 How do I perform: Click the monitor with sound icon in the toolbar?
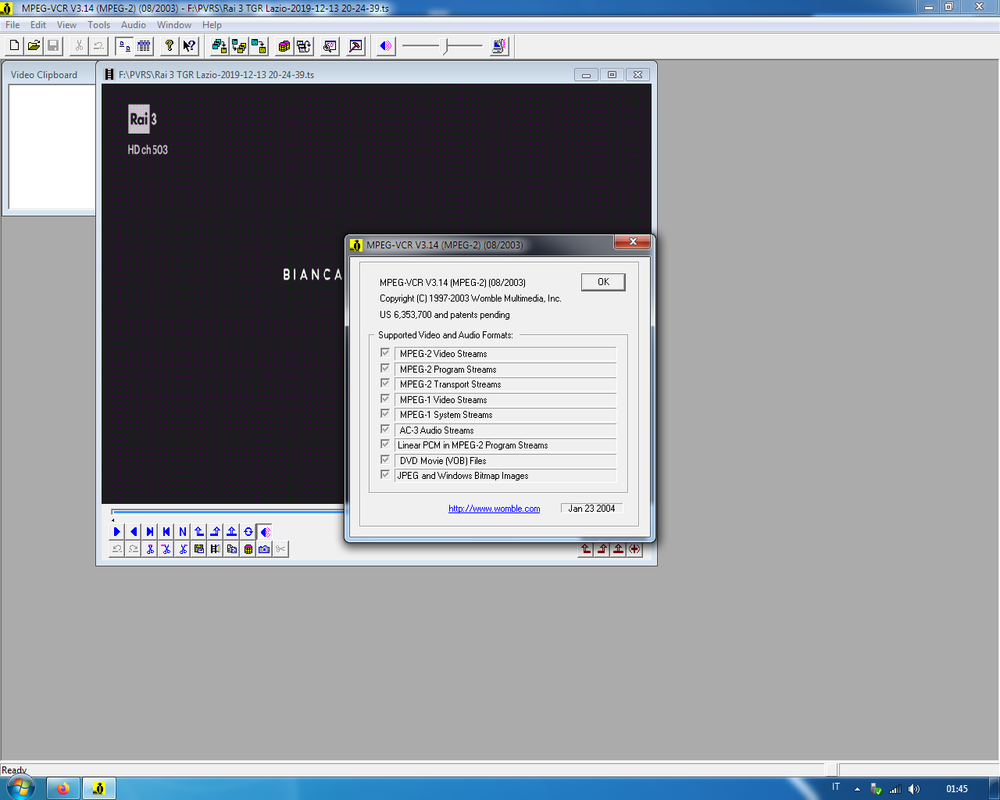pos(499,46)
